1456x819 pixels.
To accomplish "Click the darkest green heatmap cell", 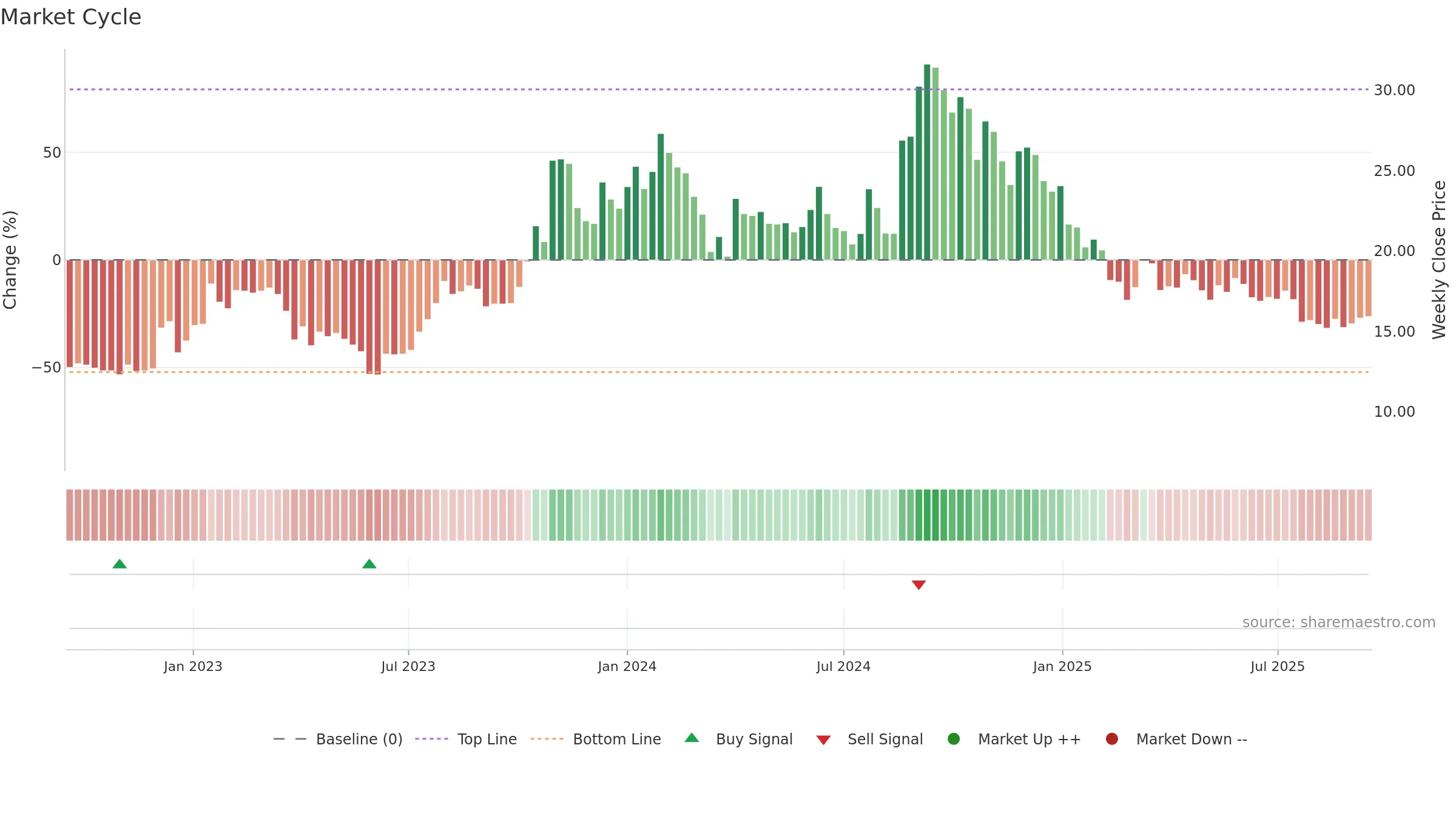I will [927, 515].
